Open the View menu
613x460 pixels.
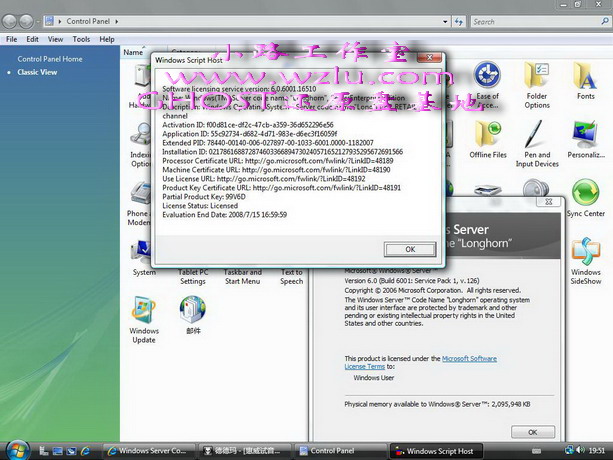click(x=55, y=39)
